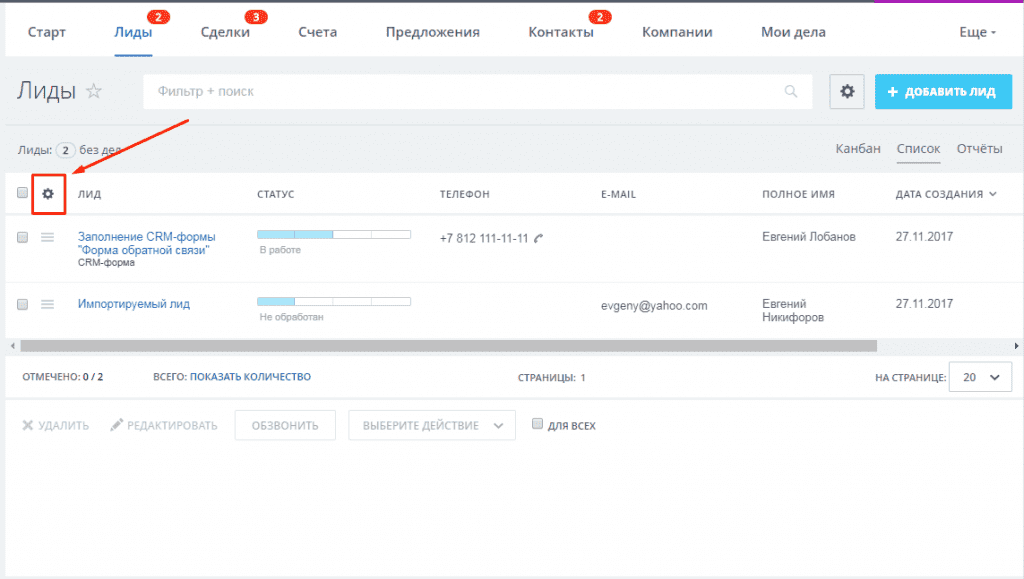1024x579 pixels.
Task: Click the Удалить delete icon
Action: point(28,425)
